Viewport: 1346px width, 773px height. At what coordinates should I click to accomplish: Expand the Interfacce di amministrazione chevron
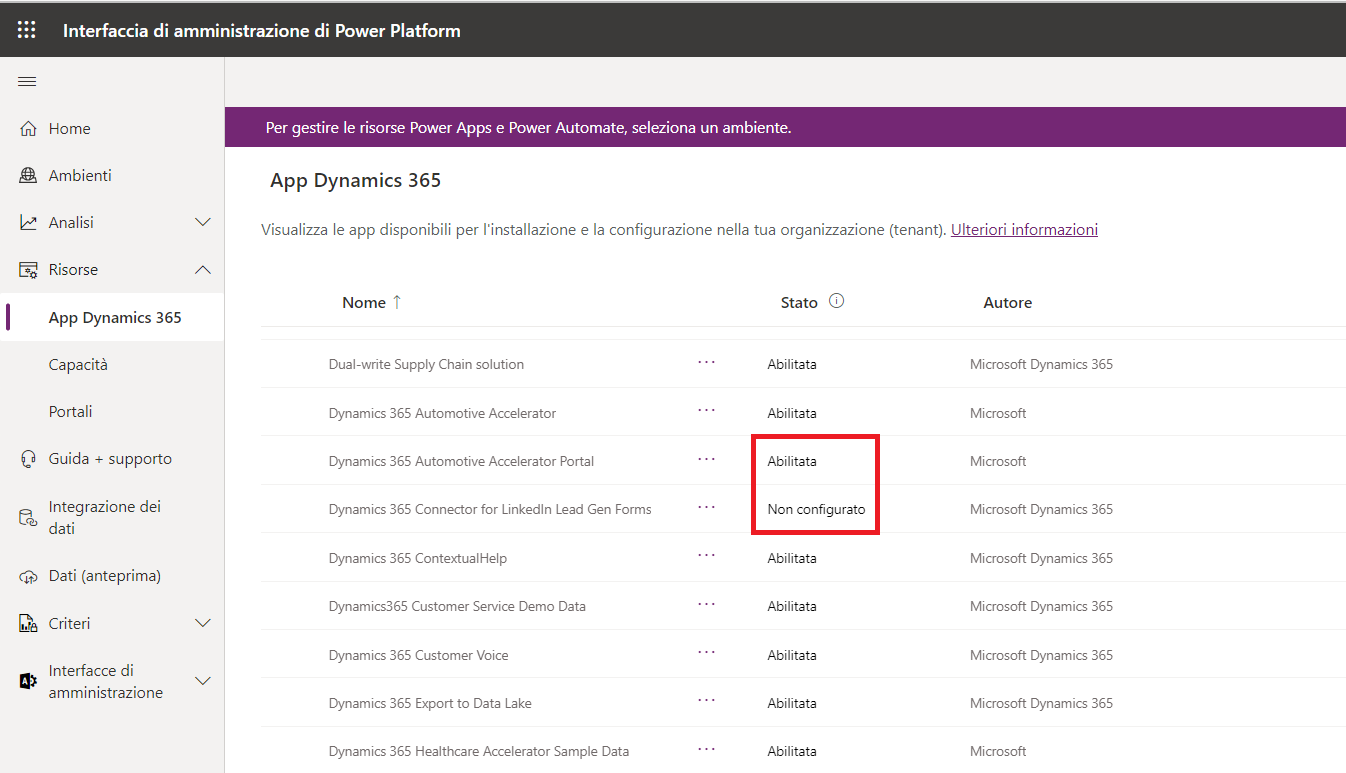(203, 681)
